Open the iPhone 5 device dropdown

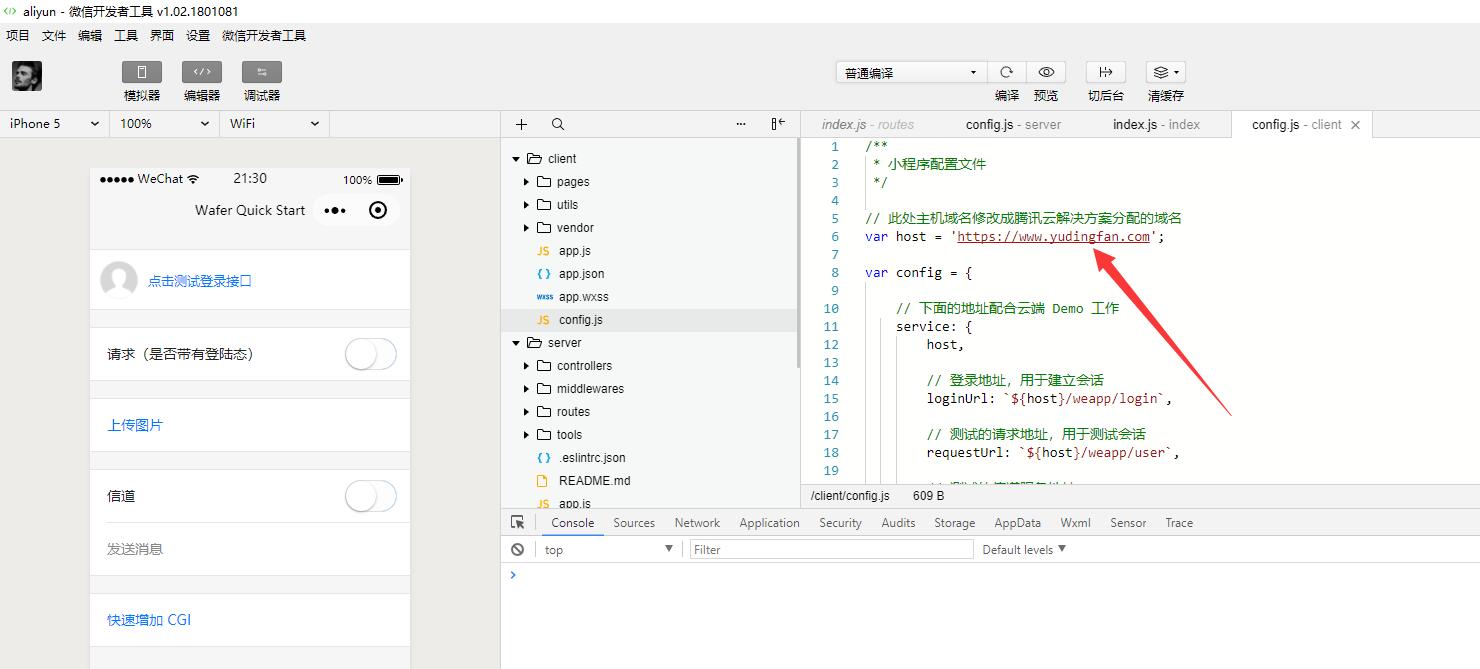[x=55, y=124]
